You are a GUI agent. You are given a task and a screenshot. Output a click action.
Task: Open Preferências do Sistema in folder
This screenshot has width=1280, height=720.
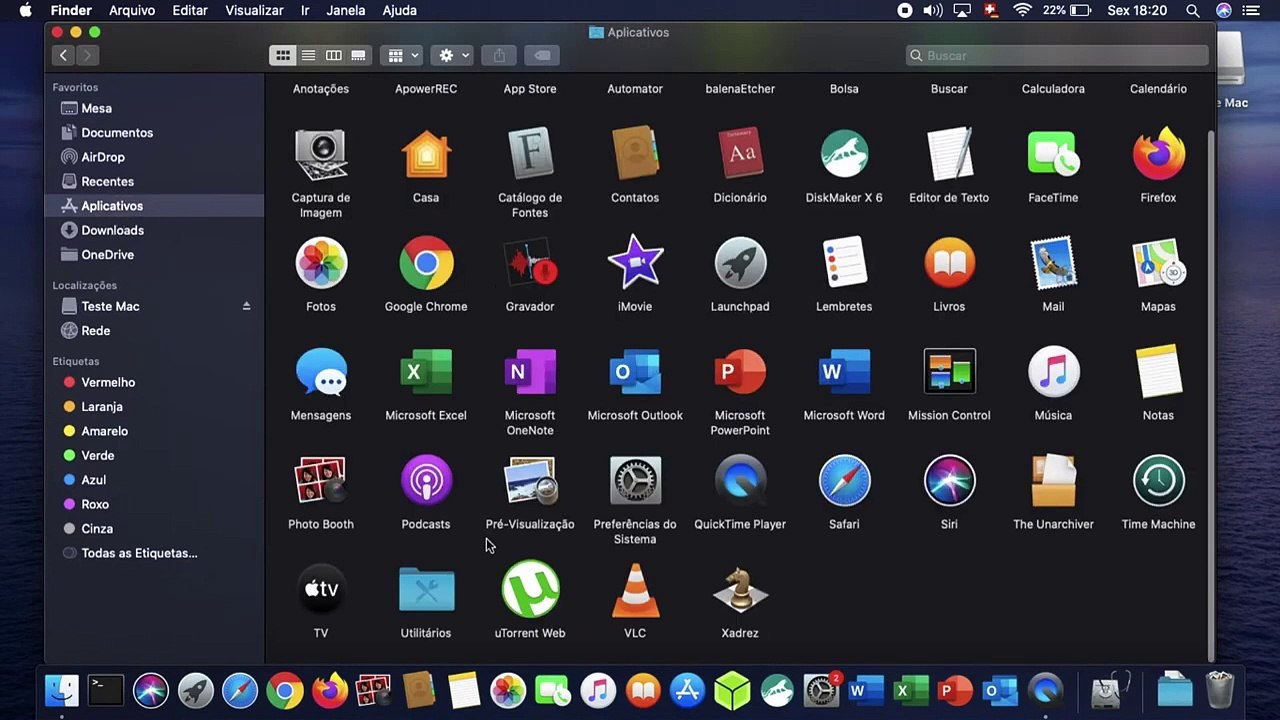[635, 482]
